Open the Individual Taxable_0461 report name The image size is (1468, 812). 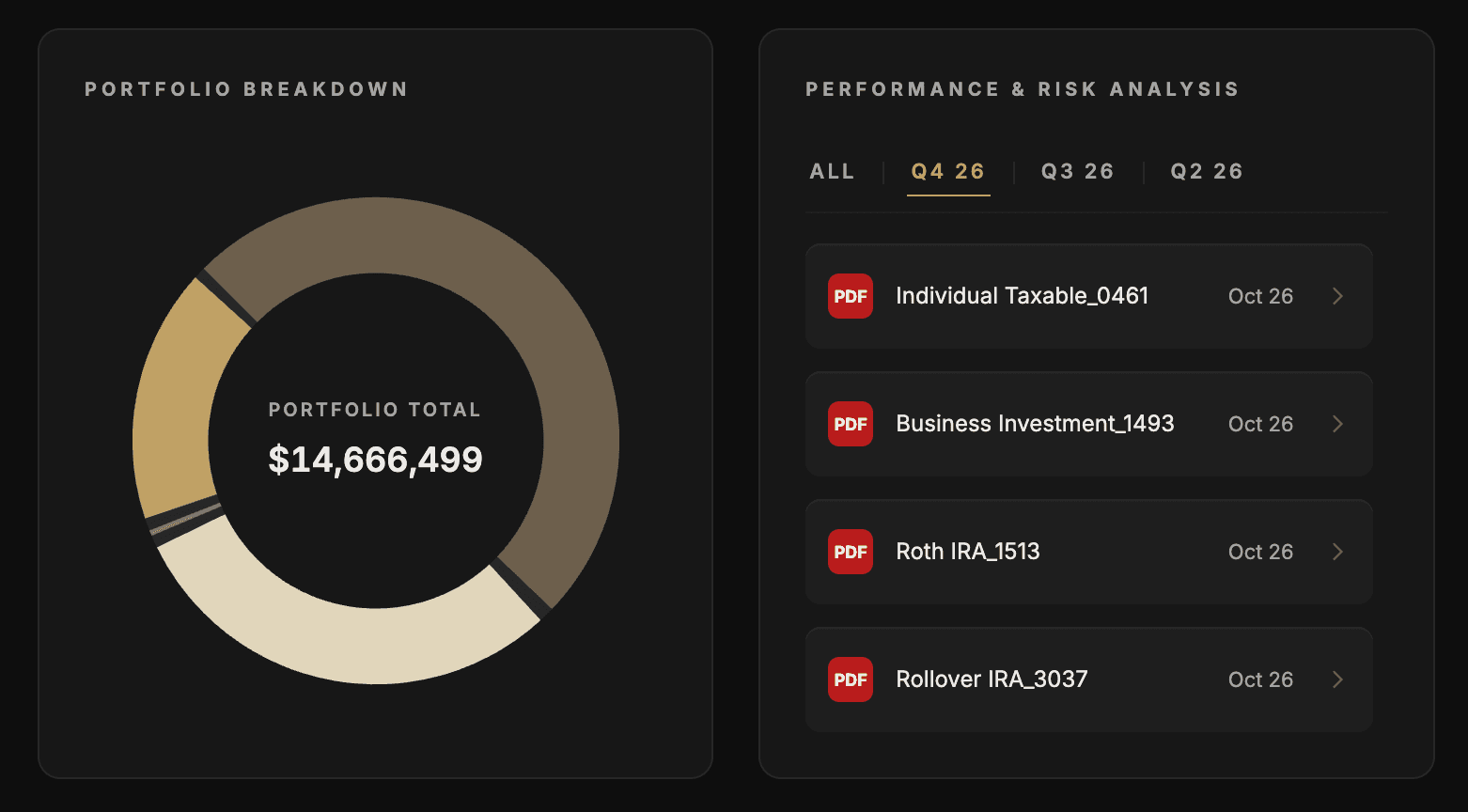(1023, 296)
